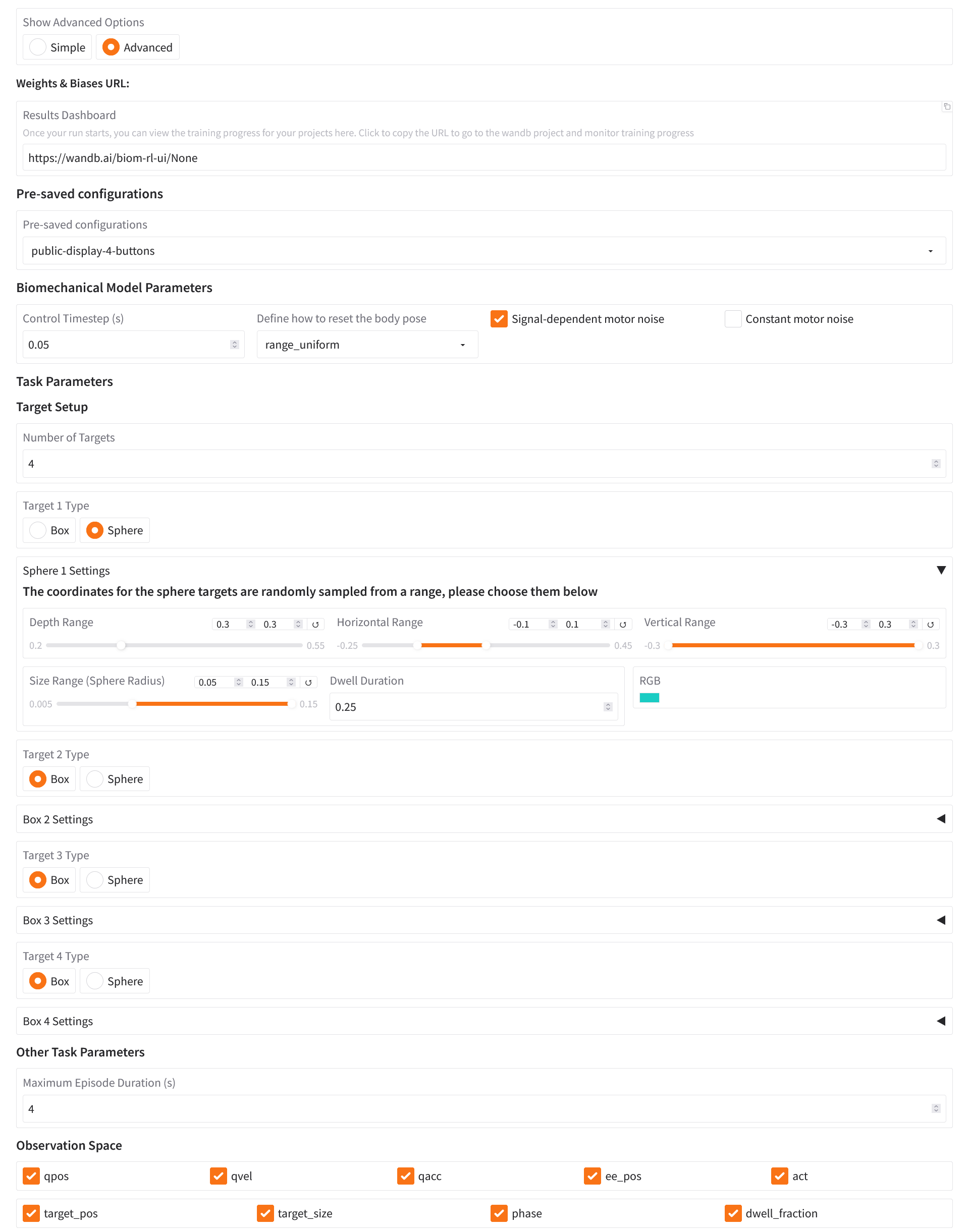
Task: Click Dwell Duration stepper arrows
Action: tap(608, 707)
